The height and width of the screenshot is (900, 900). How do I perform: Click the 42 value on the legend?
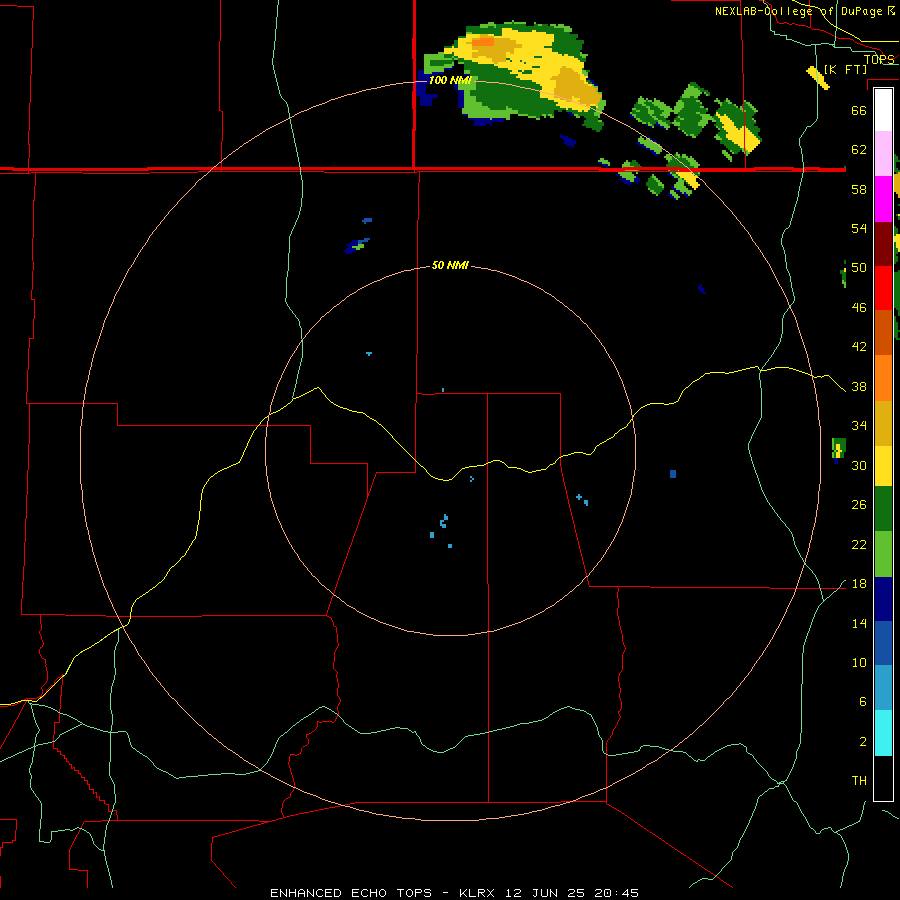coord(859,347)
